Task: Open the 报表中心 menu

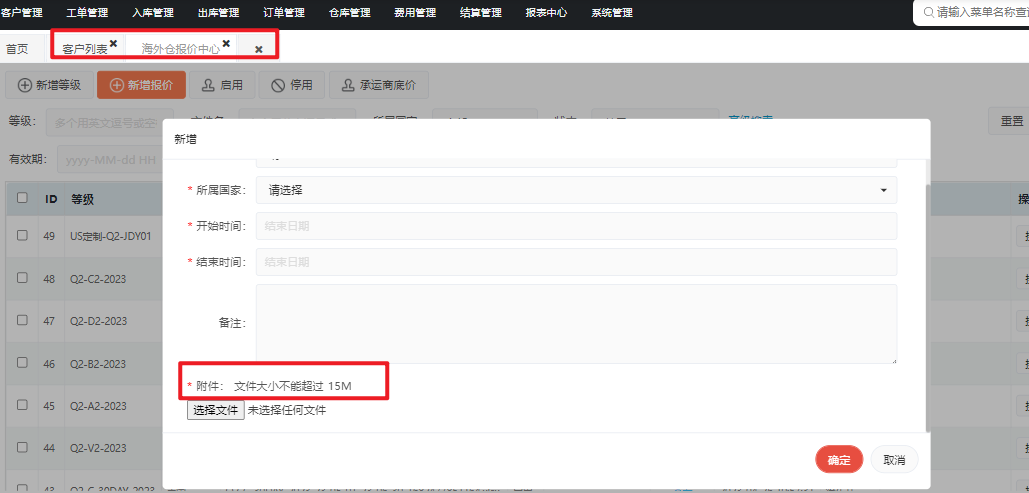Action: coord(547,12)
